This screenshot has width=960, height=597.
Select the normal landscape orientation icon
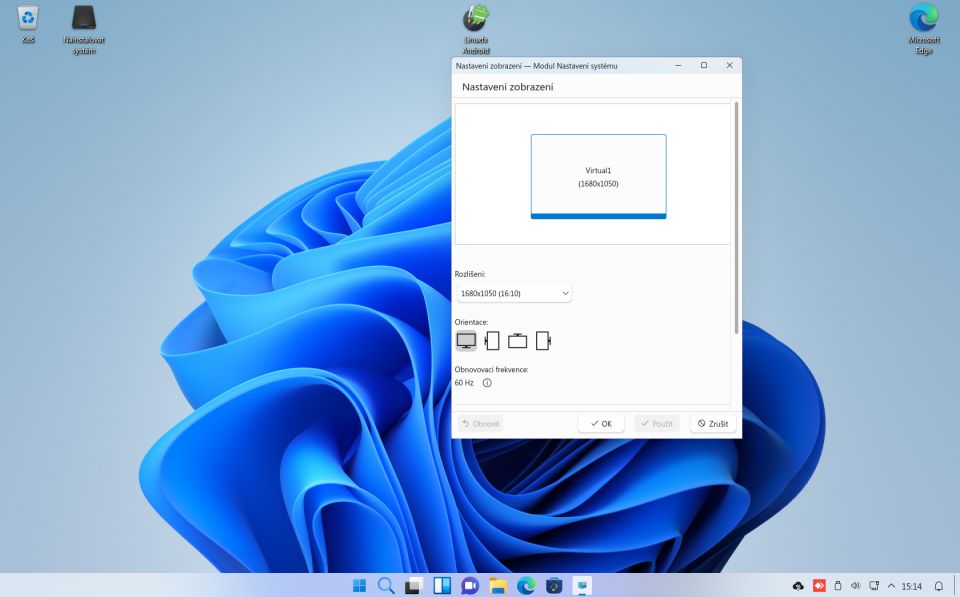click(466, 340)
